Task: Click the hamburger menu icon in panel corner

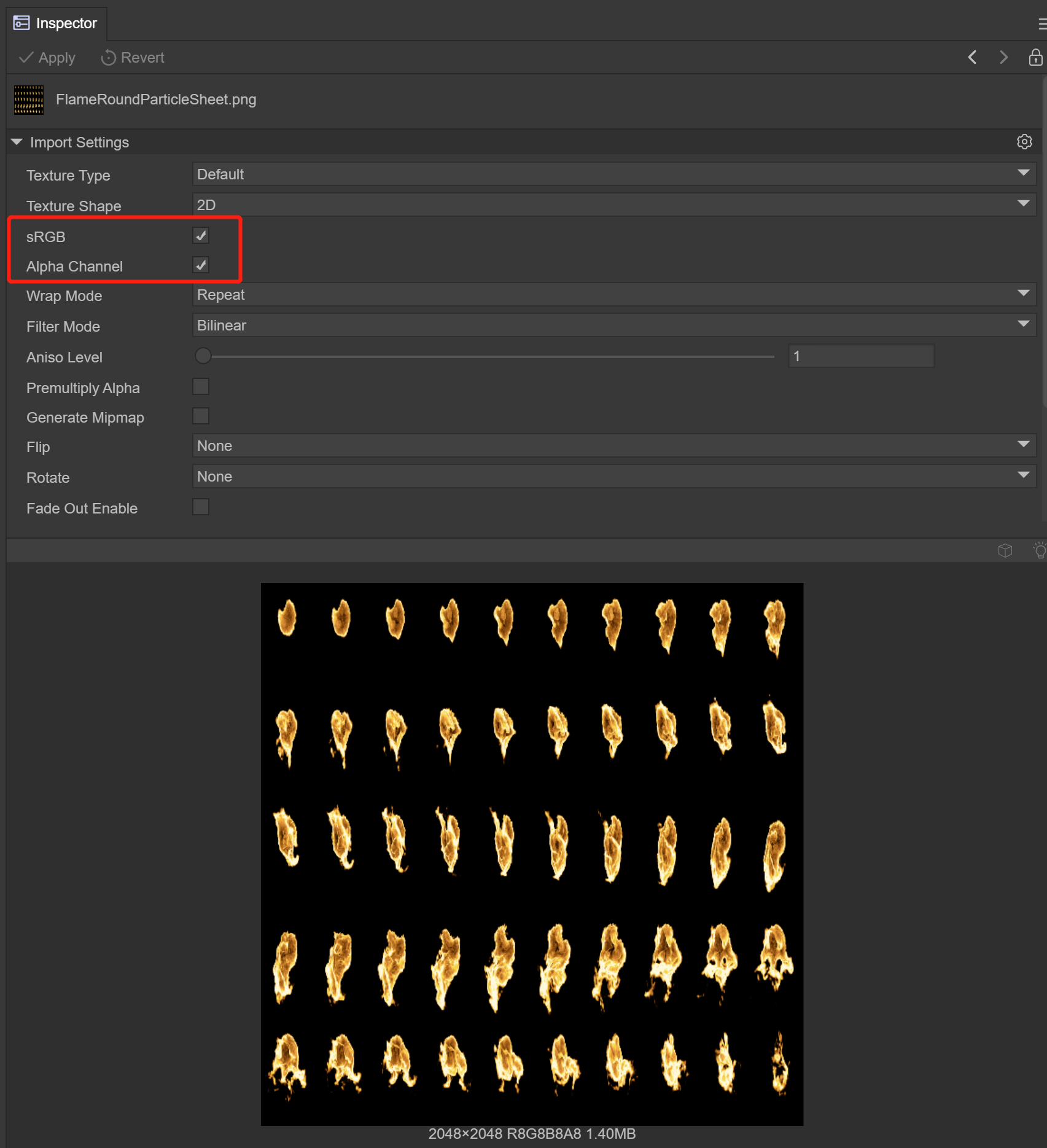Action: [1041, 24]
